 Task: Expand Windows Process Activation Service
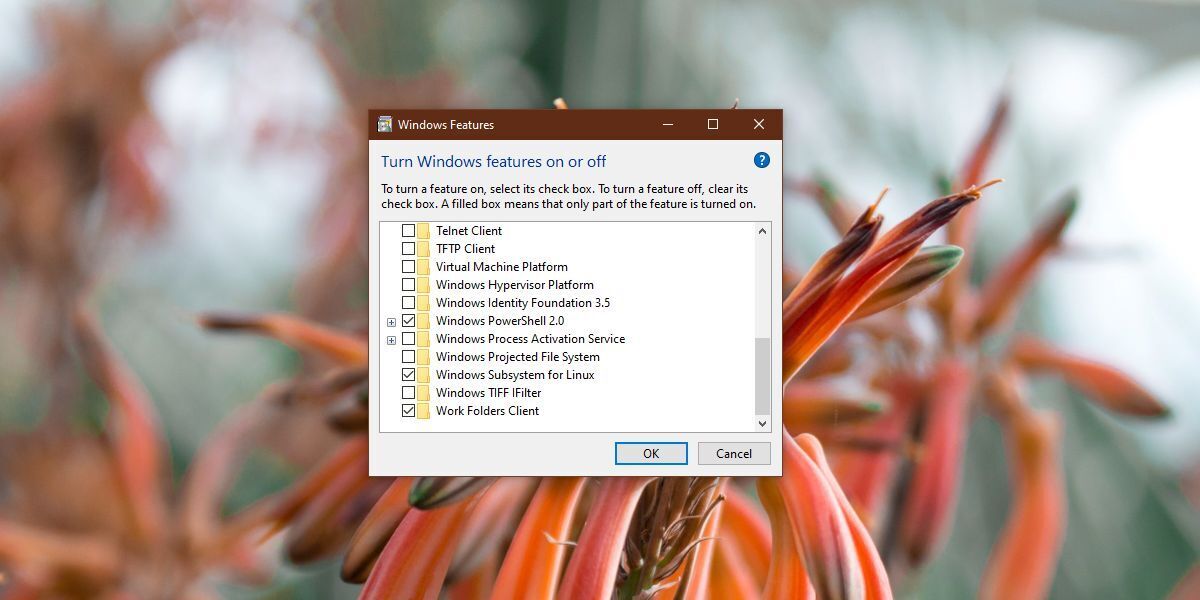391,338
